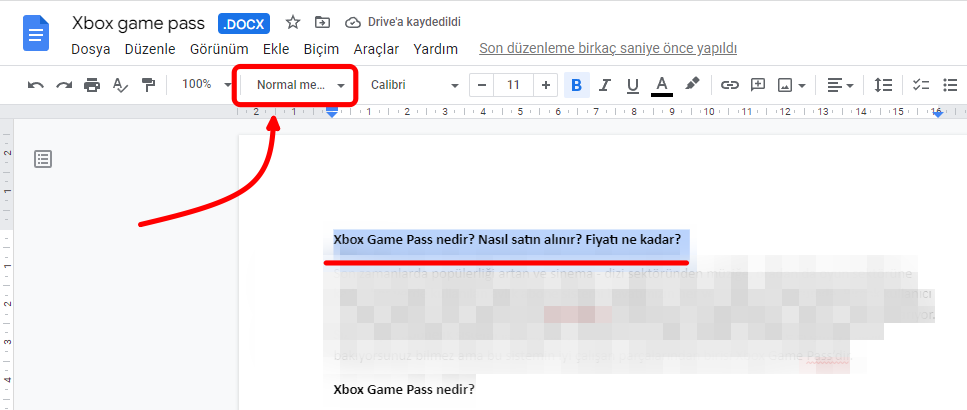Image resolution: width=967 pixels, height=410 pixels.
Task: Open the Yardım menu
Action: pos(435,49)
